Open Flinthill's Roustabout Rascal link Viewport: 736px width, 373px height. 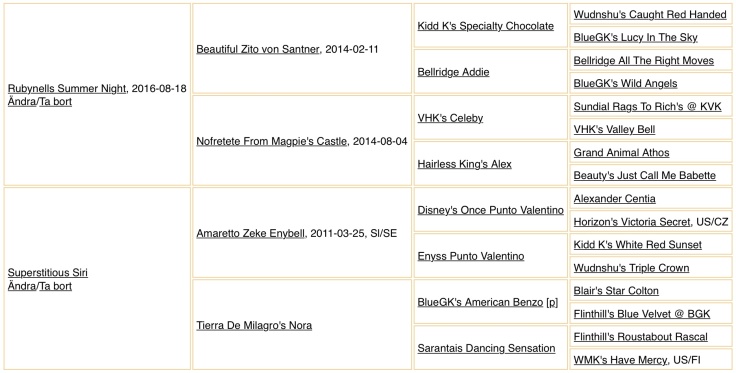[x=641, y=336]
